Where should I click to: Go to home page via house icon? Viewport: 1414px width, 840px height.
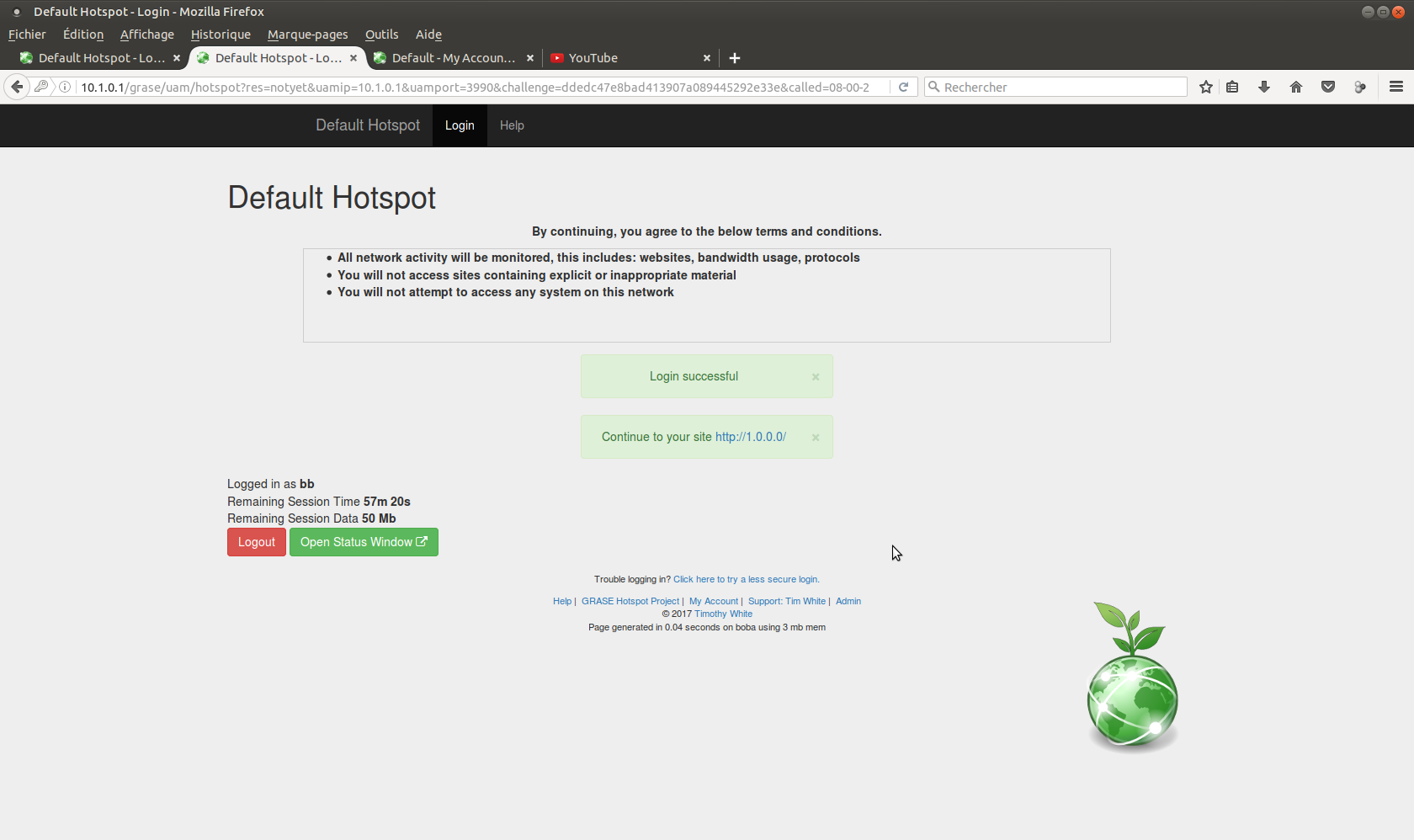tap(1296, 87)
